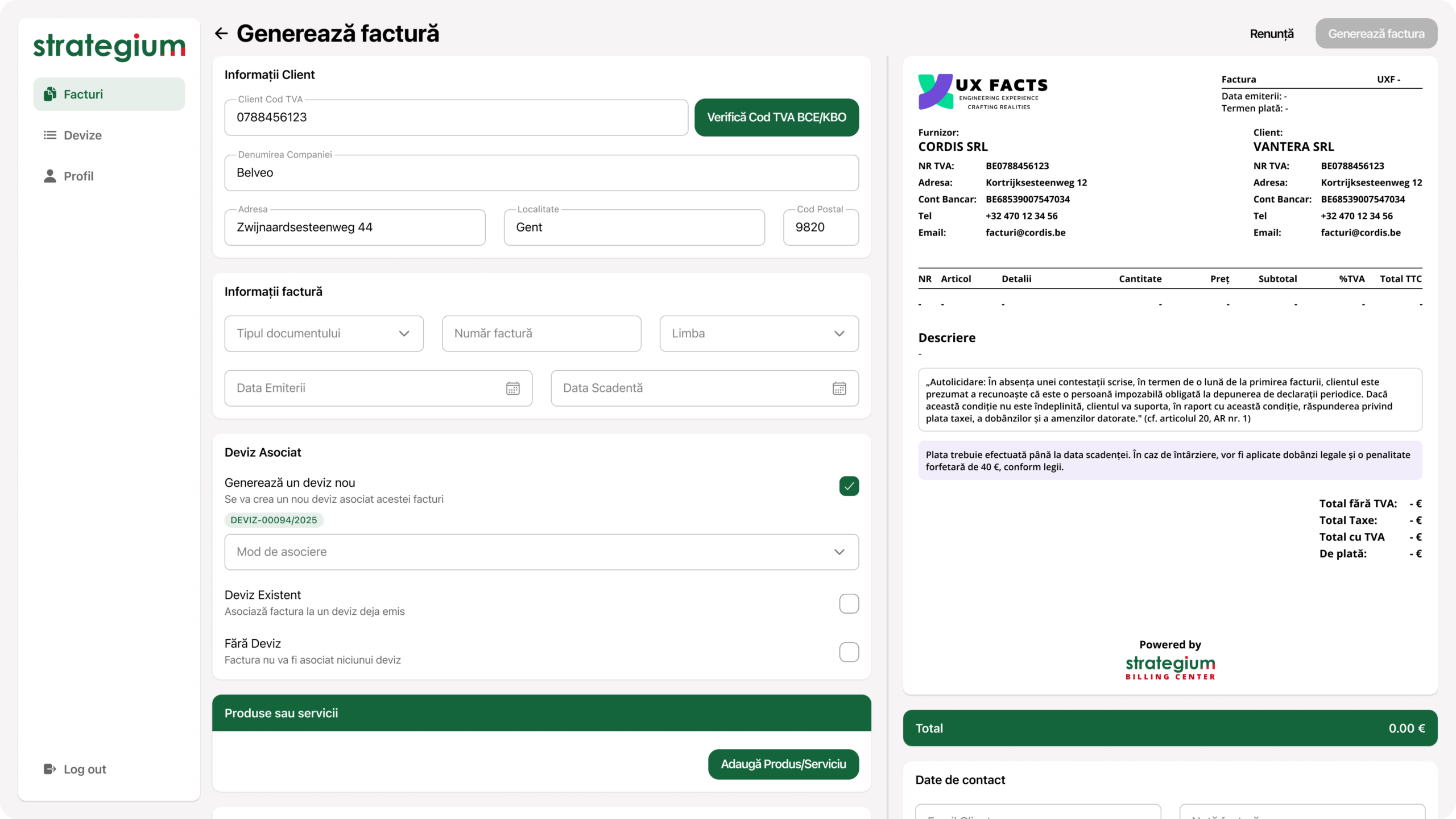Click the strategium logo in sidebar

point(109,47)
